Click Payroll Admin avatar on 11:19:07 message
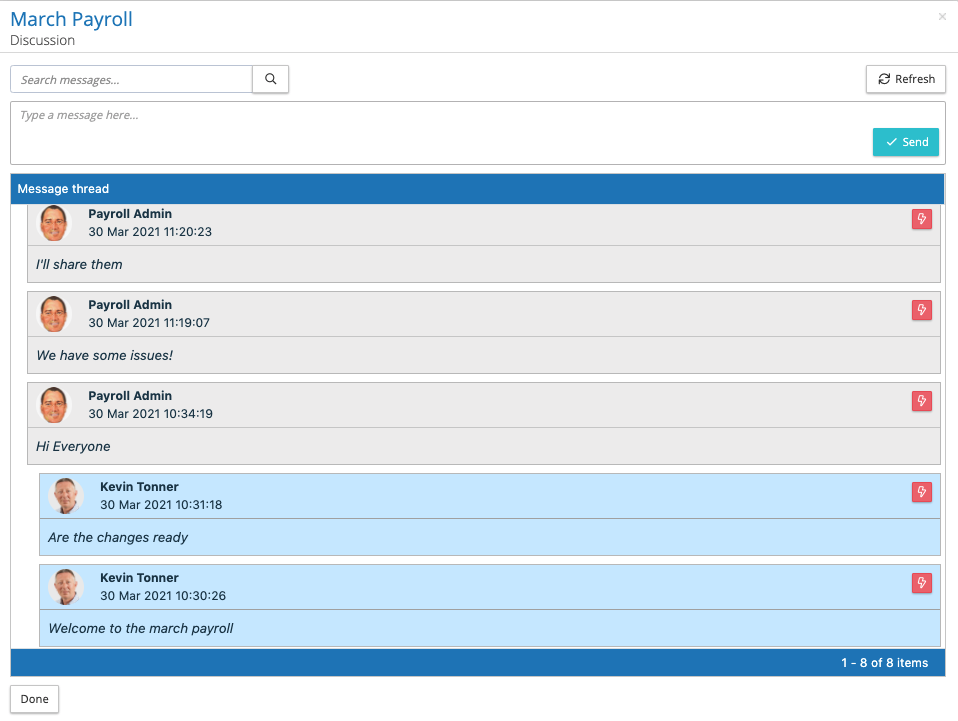The height and width of the screenshot is (721, 958). (x=54, y=314)
